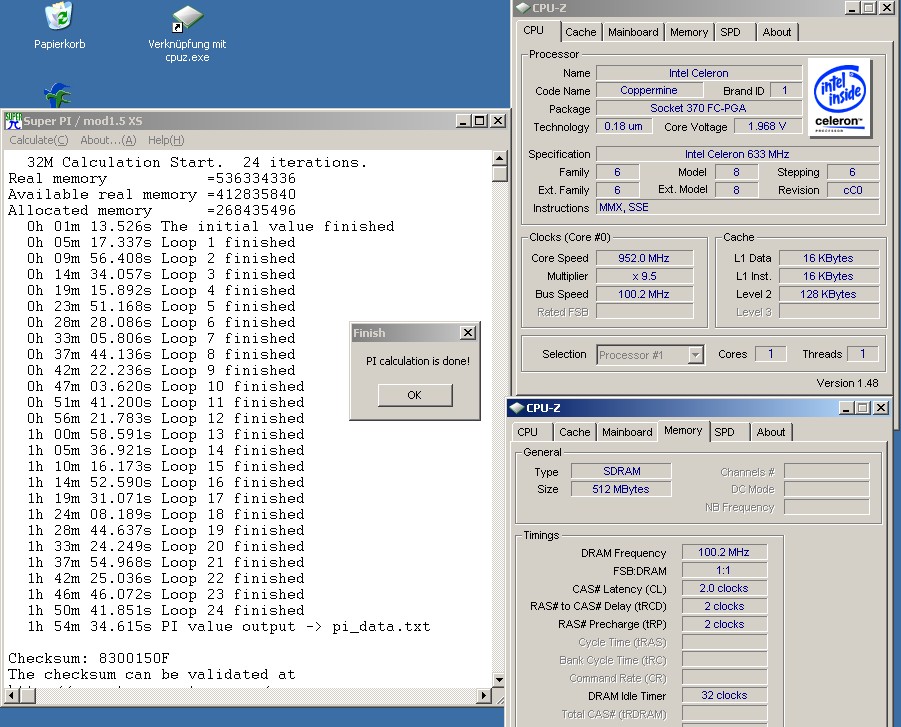Click the 100.2 MHz bus speed value

click(x=644, y=294)
